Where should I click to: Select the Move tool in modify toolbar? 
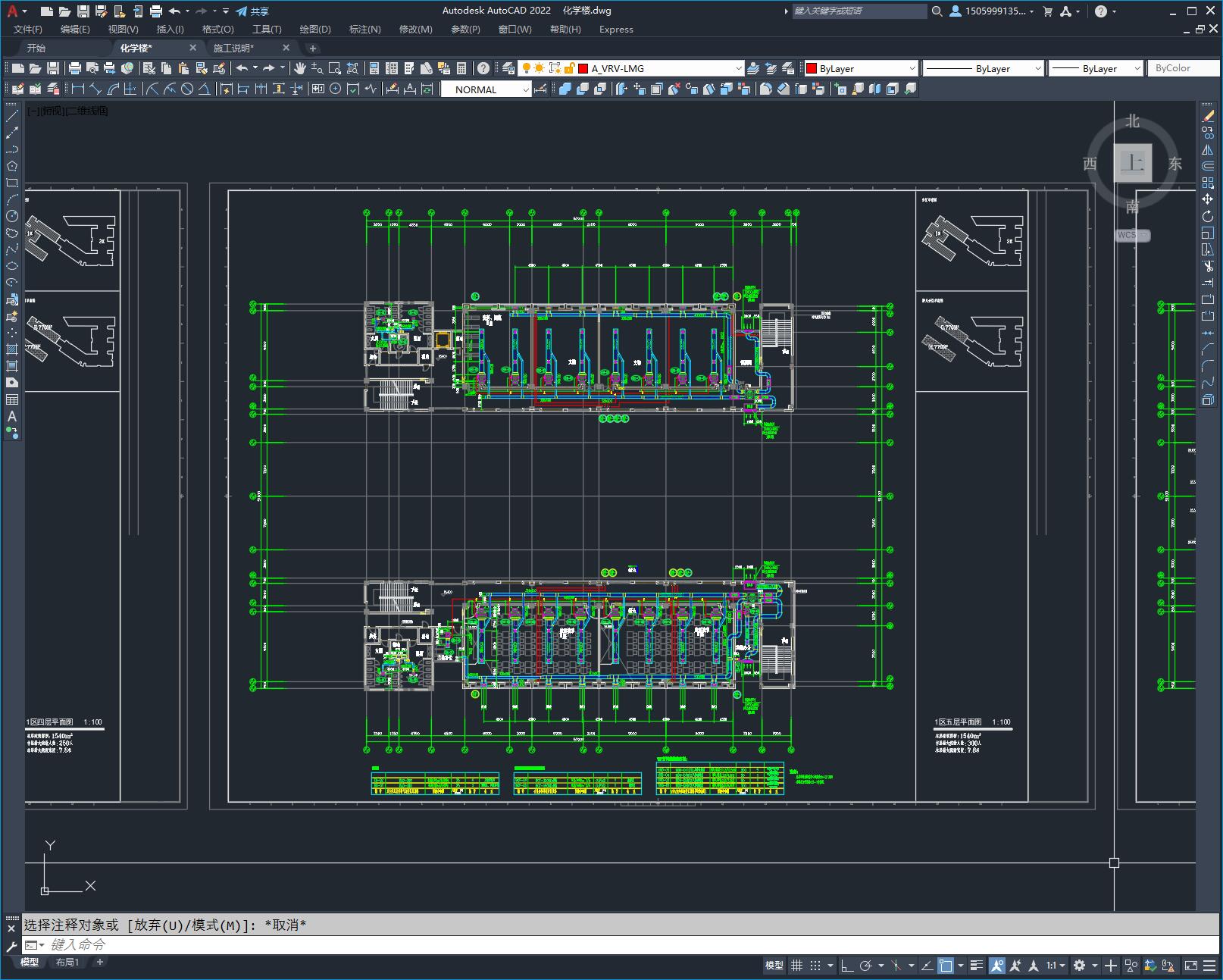coord(1208,199)
